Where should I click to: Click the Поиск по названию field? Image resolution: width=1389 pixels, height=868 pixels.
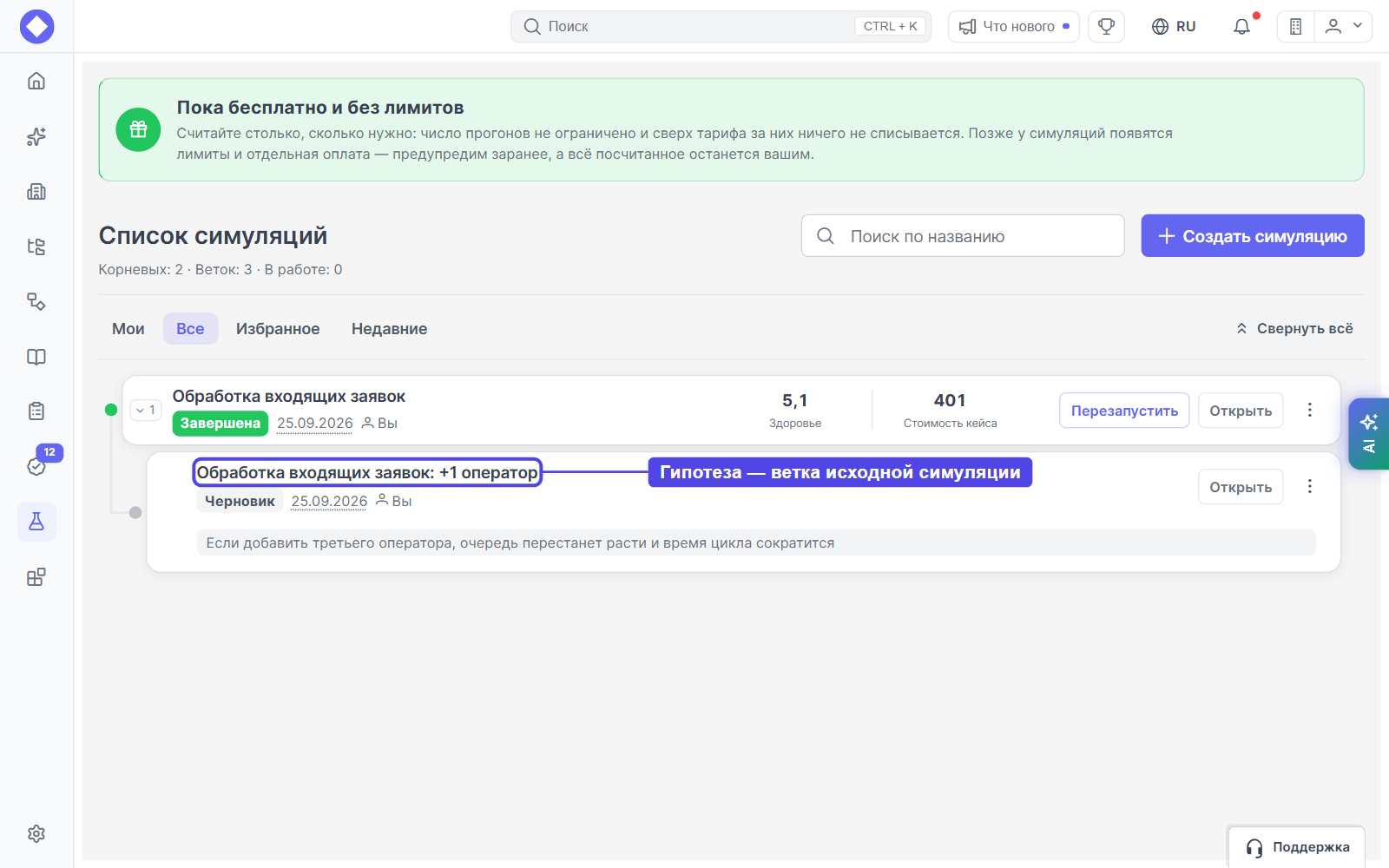click(963, 236)
